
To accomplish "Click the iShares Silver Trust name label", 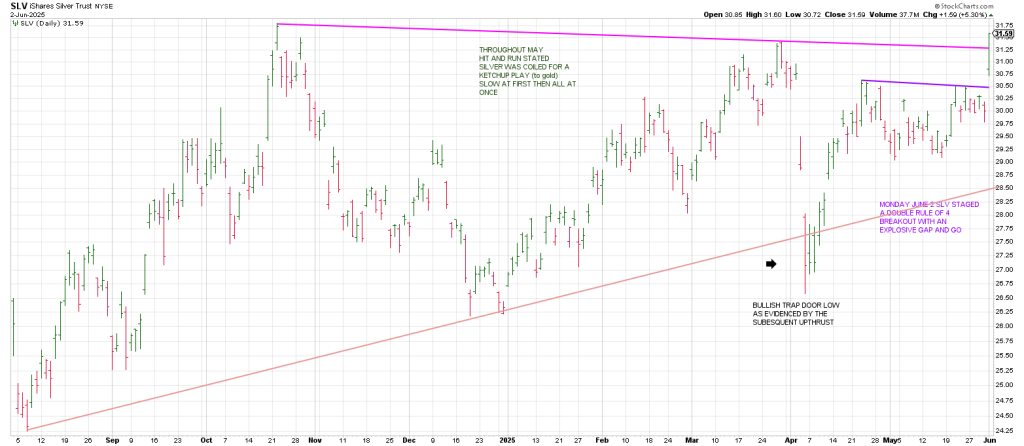I will pyautogui.click(x=62, y=6).
